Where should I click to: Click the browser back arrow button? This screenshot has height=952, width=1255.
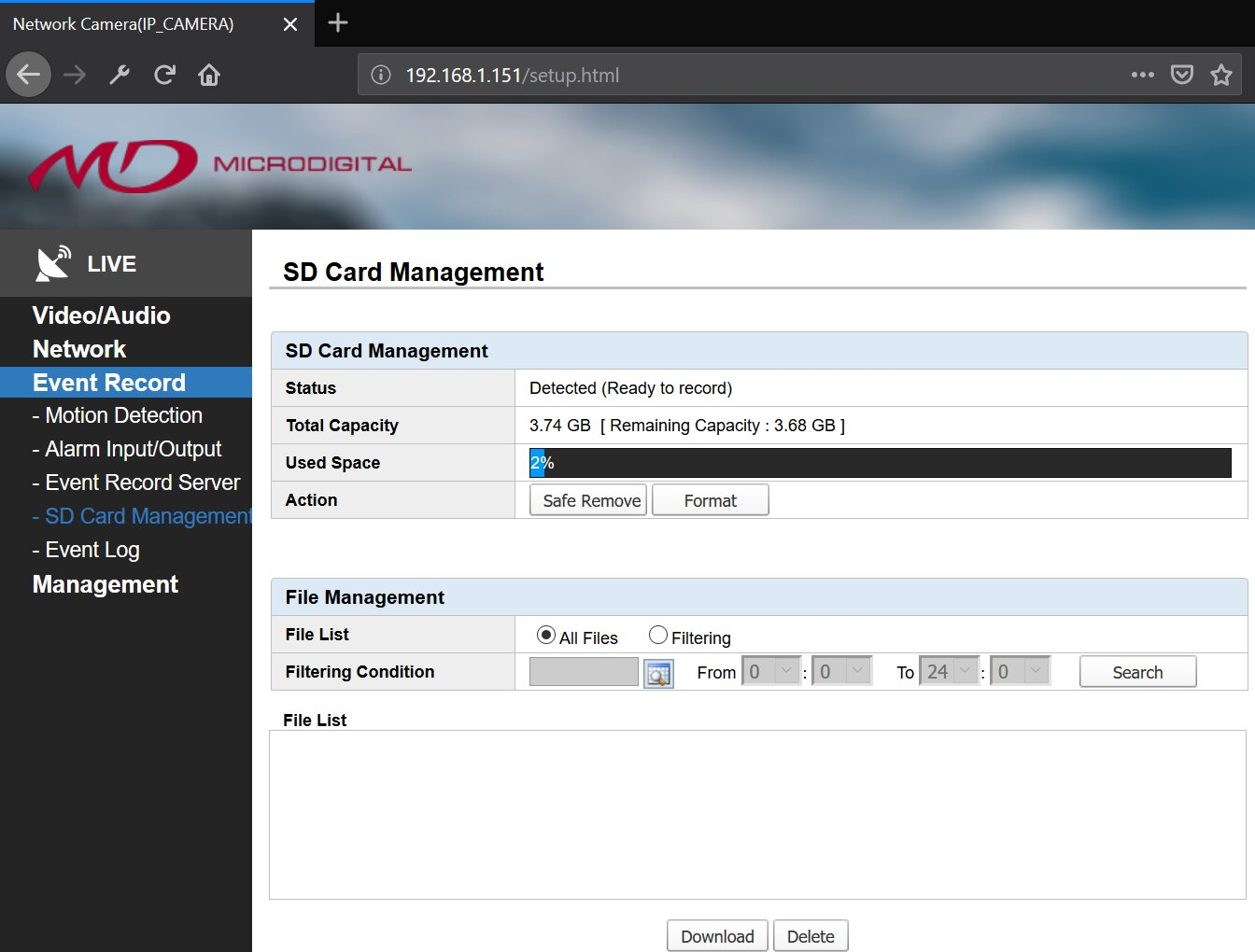[x=29, y=75]
